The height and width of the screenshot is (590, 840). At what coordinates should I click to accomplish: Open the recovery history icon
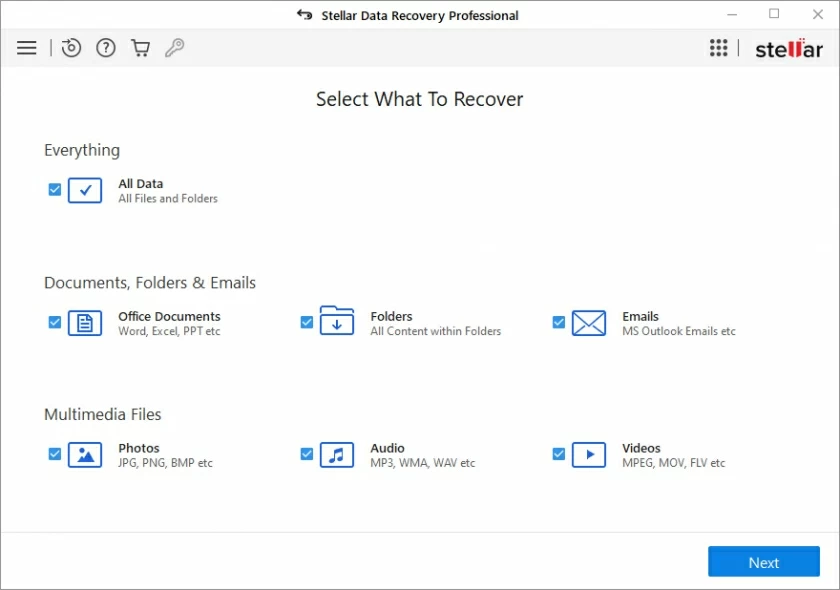(x=70, y=47)
